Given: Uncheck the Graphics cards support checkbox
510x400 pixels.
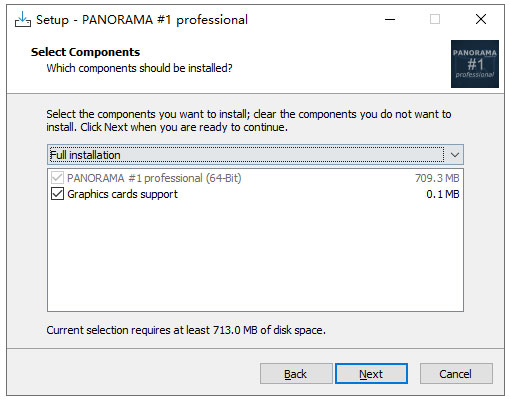Looking at the screenshot, I should 57,194.
